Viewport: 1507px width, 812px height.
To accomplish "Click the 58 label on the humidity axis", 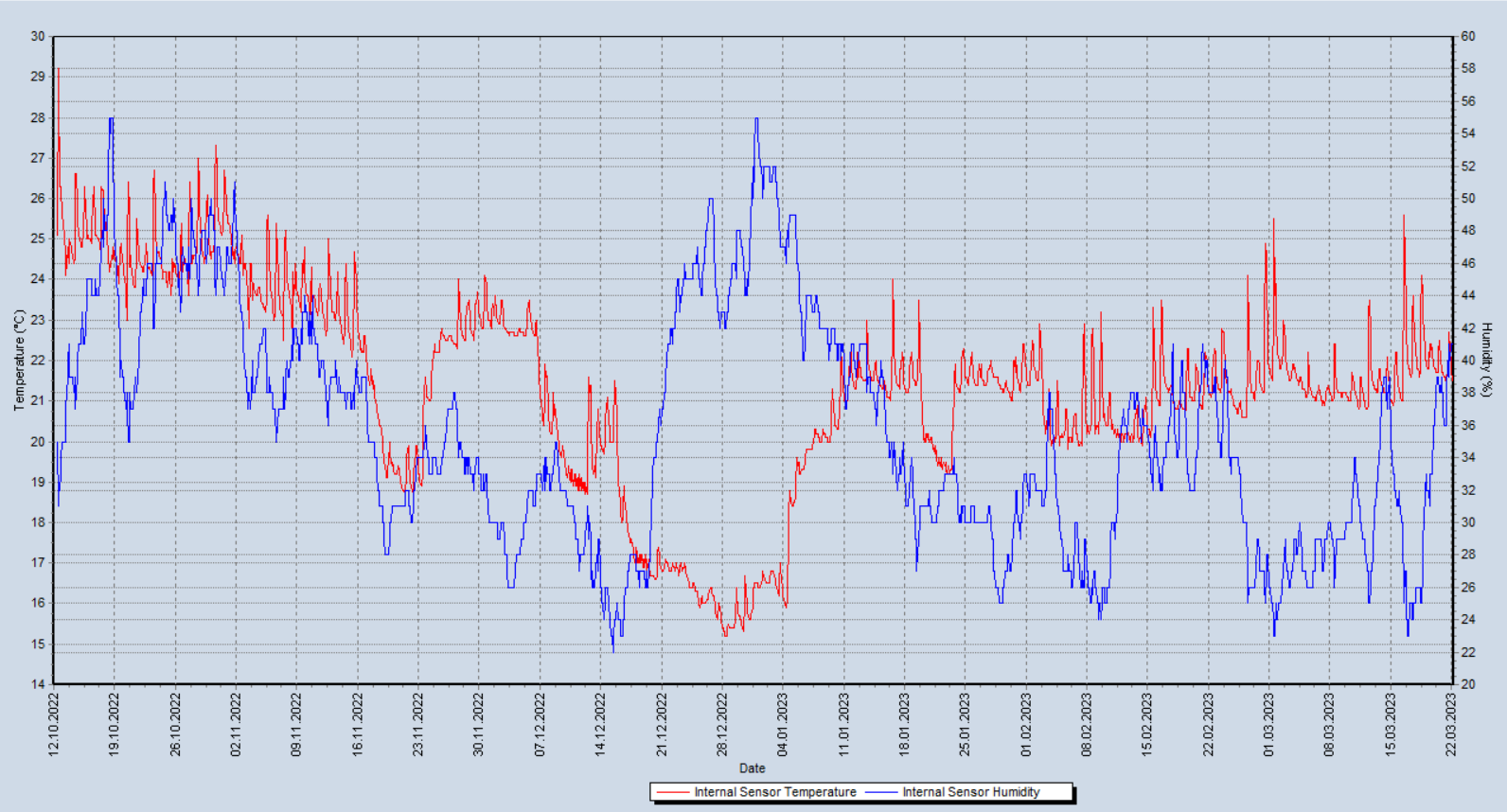I will point(1468,69).
